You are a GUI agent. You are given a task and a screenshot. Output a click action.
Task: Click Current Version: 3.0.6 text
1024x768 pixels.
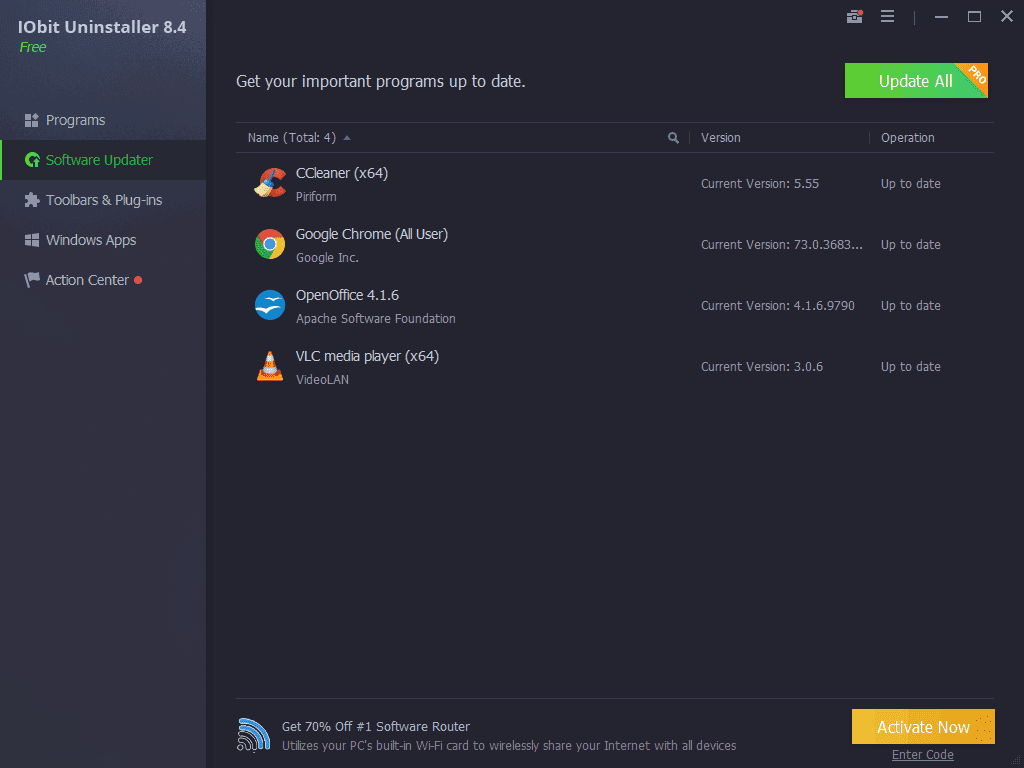[761, 366]
